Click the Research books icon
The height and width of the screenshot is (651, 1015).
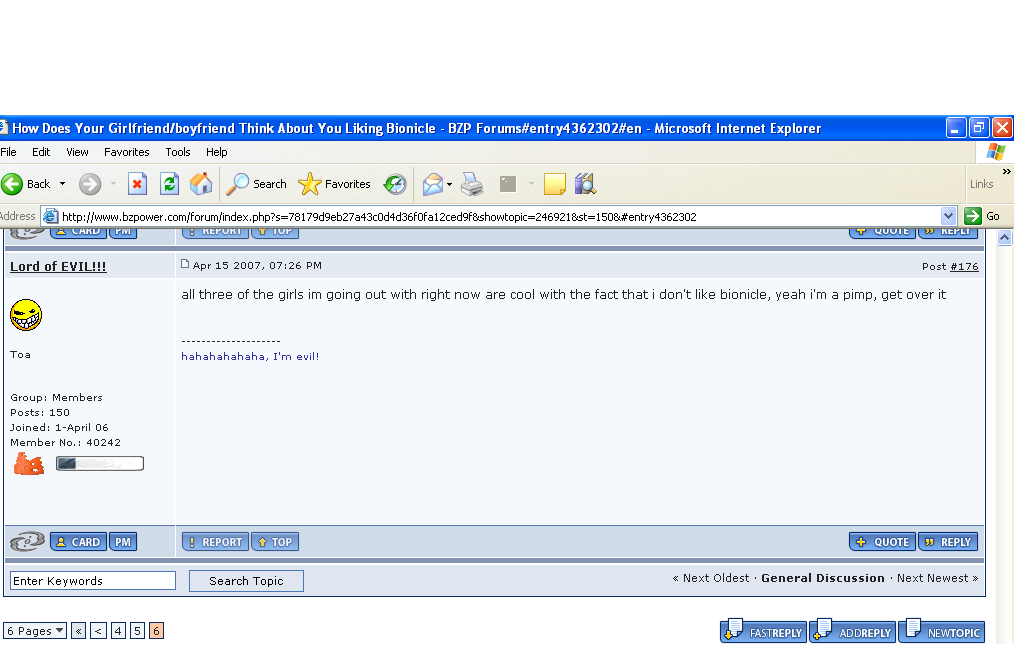(x=585, y=184)
